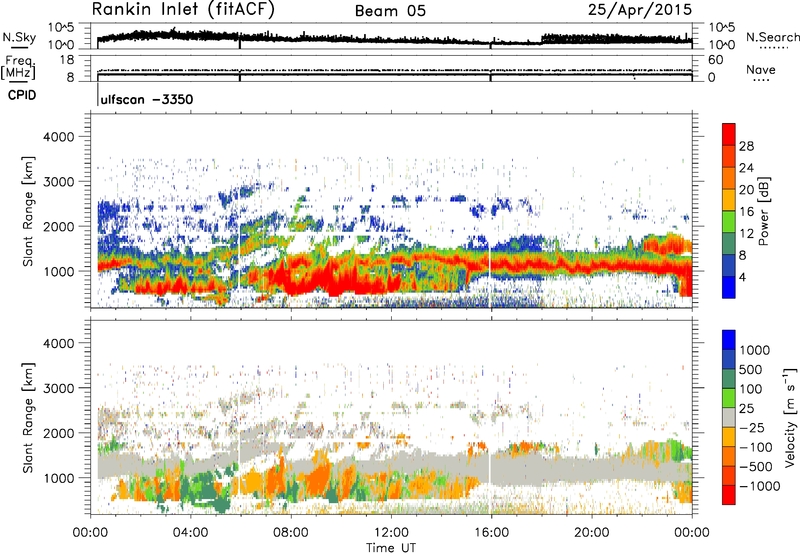Click the power range-time plot area

(x=391, y=211)
